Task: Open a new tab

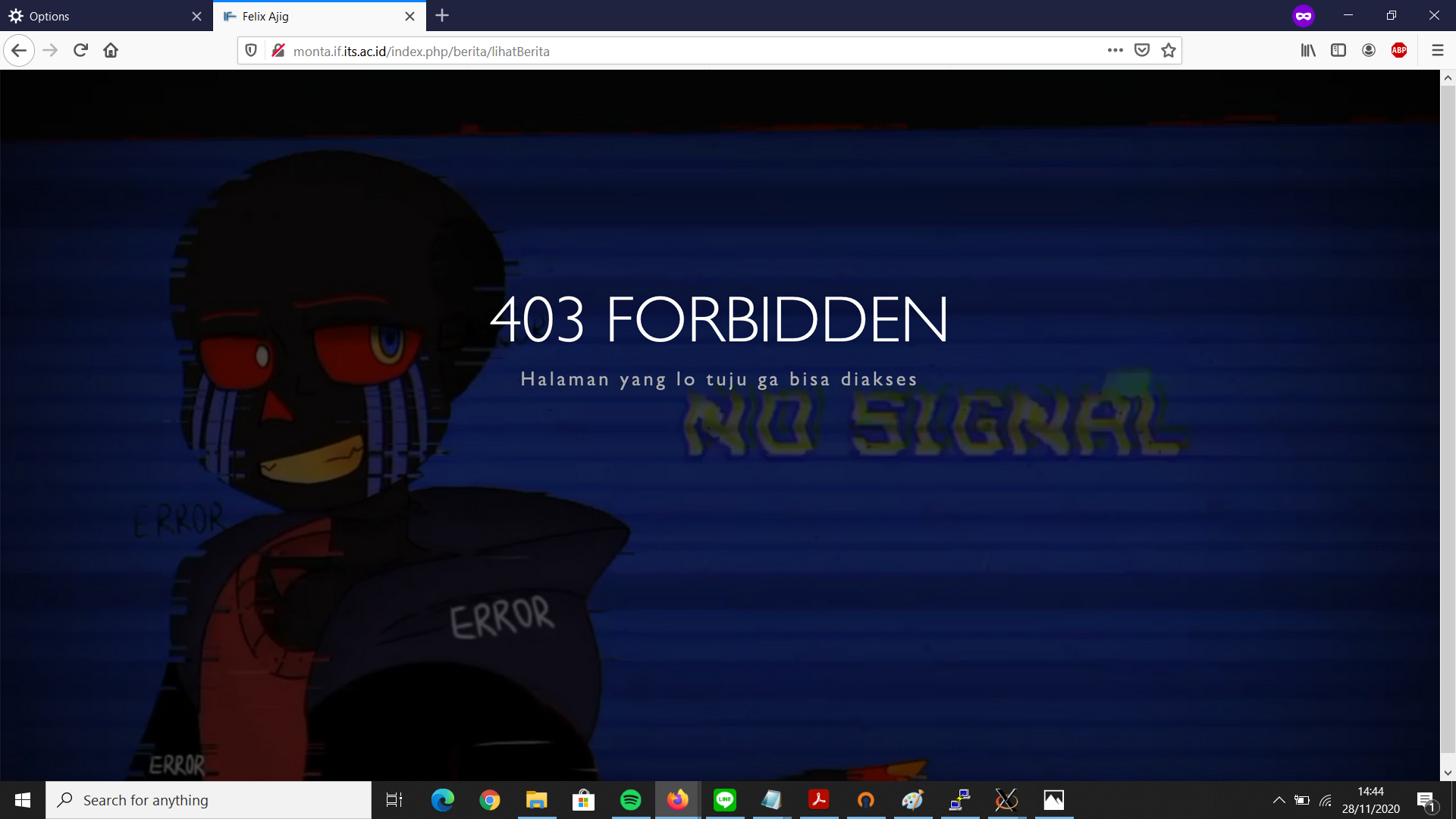Action: pyautogui.click(x=442, y=16)
